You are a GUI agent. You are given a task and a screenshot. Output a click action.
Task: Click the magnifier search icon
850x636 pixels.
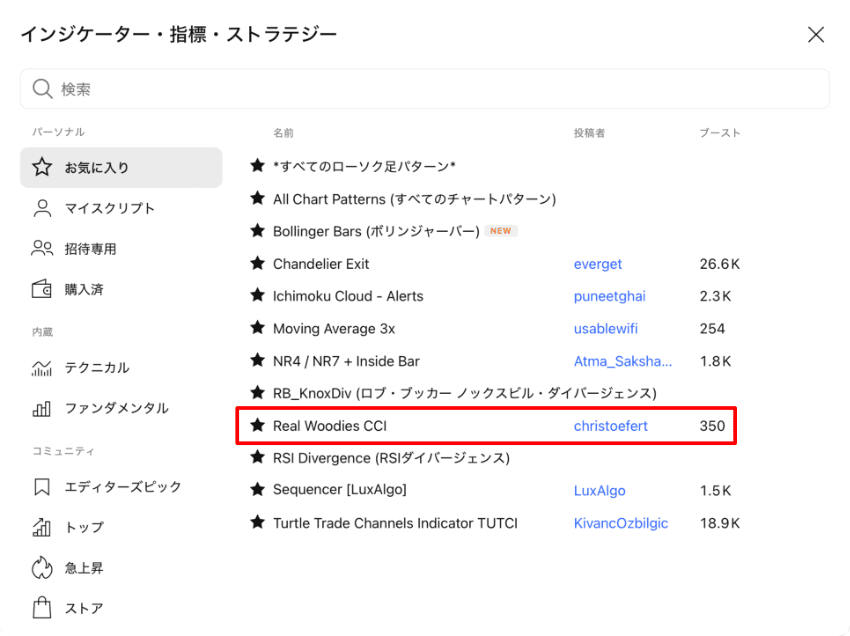tap(42, 89)
